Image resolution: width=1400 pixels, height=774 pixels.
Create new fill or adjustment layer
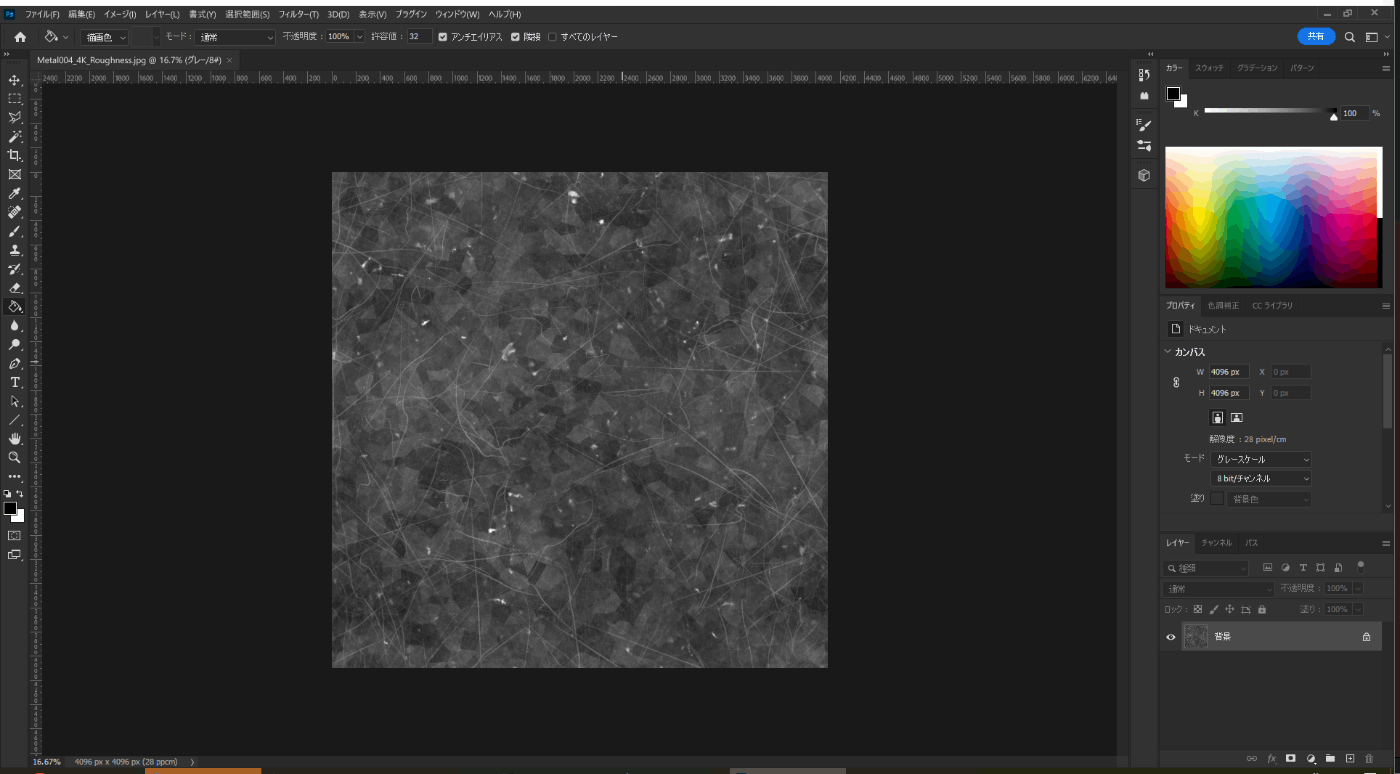(1311, 759)
